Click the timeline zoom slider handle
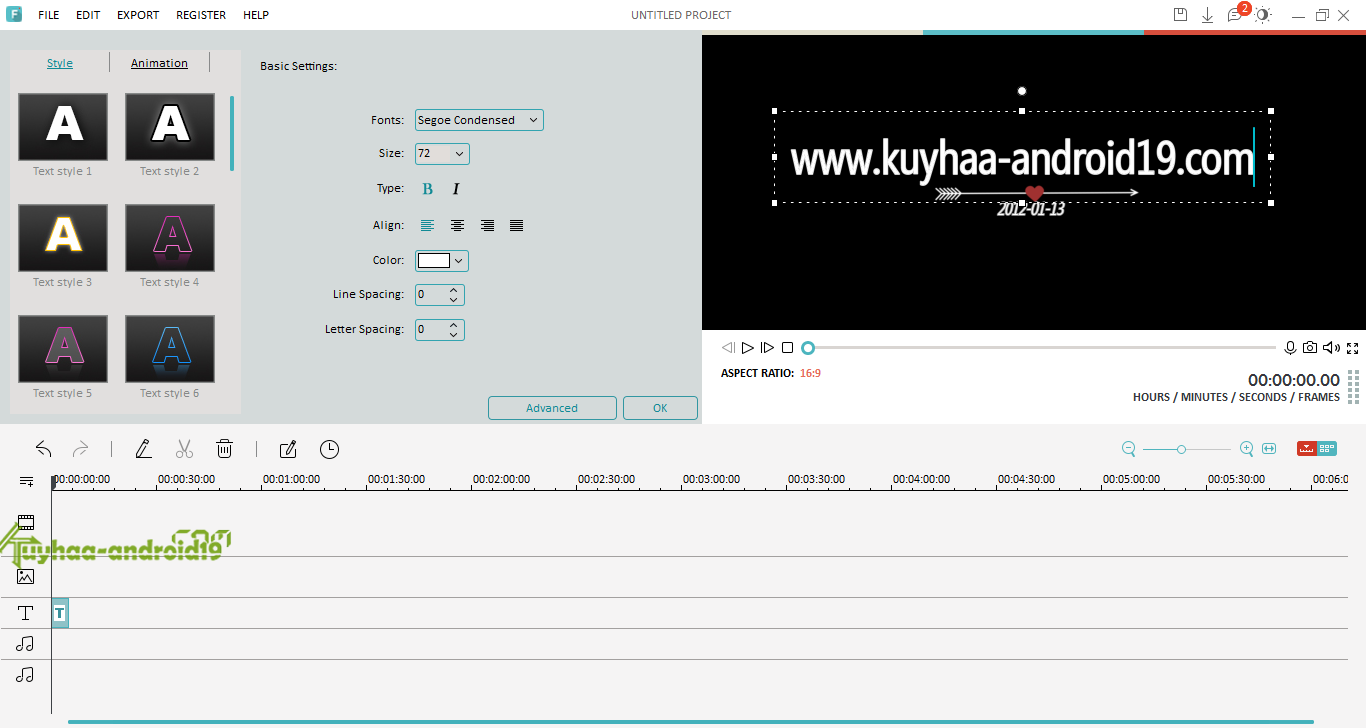The height and width of the screenshot is (728, 1366). point(1181,450)
